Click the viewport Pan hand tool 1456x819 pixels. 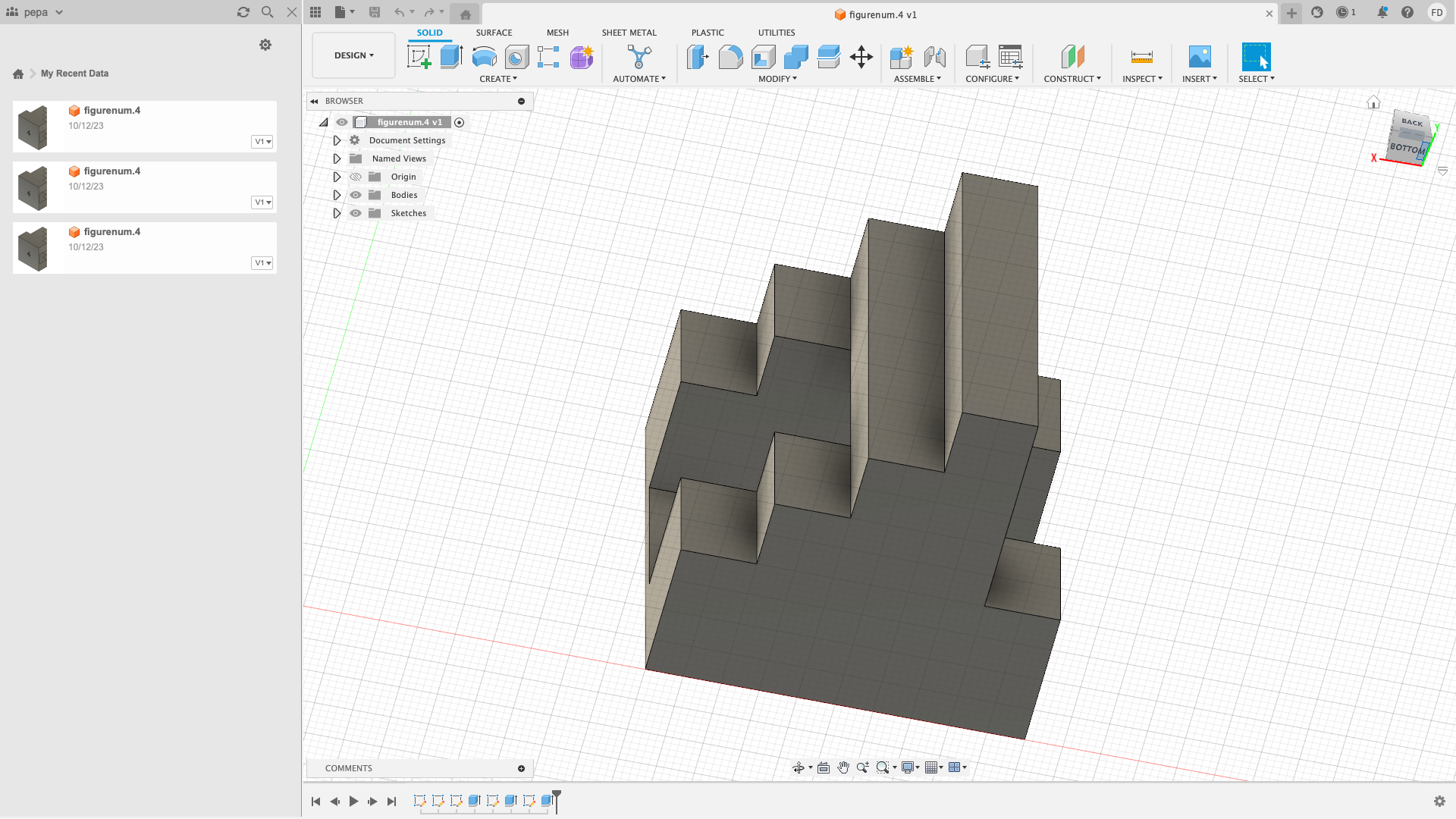(x=843, y=767)
